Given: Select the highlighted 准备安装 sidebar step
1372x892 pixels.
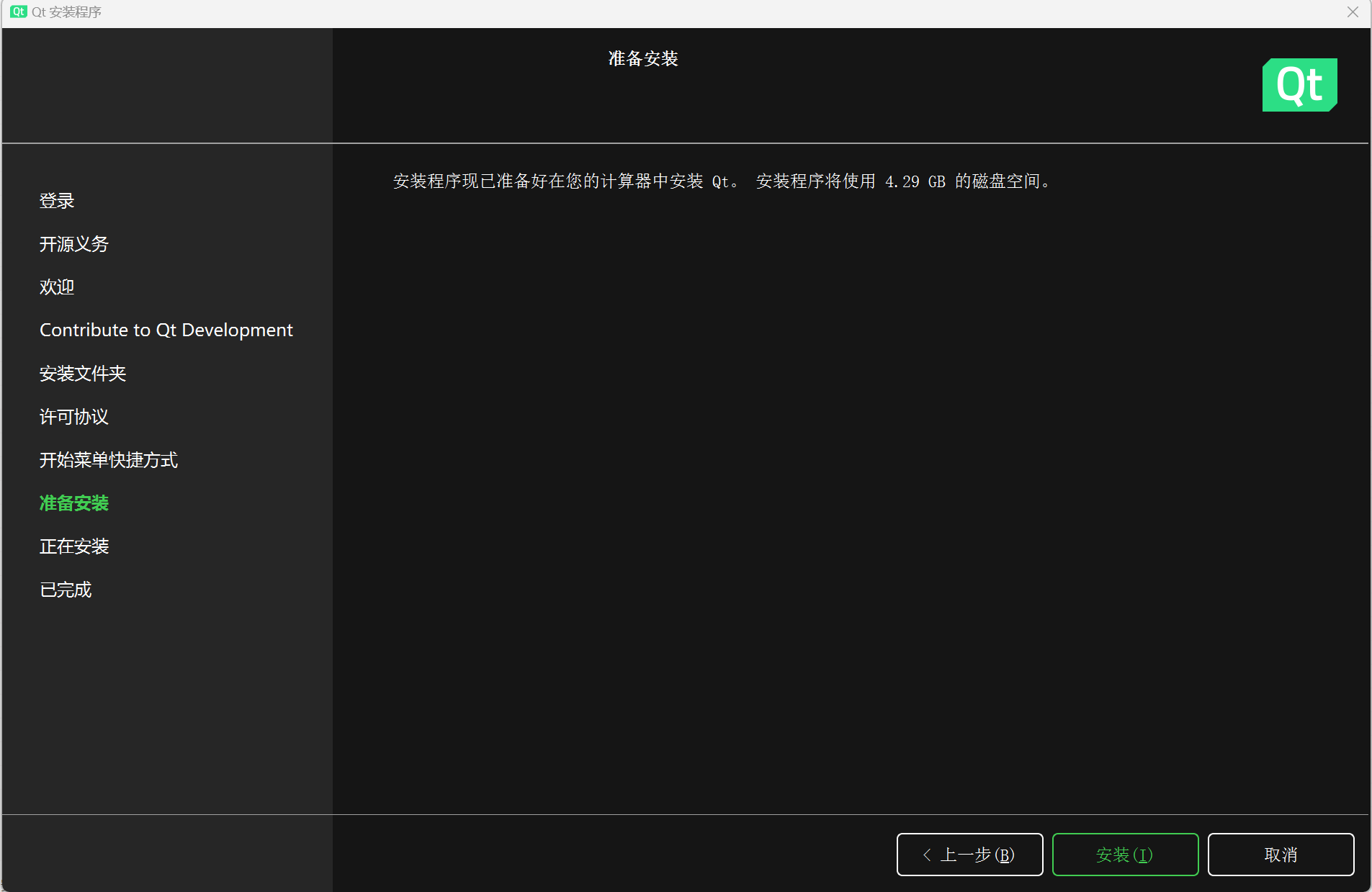Looking at the screenshot, I should (x=74, y=503).
